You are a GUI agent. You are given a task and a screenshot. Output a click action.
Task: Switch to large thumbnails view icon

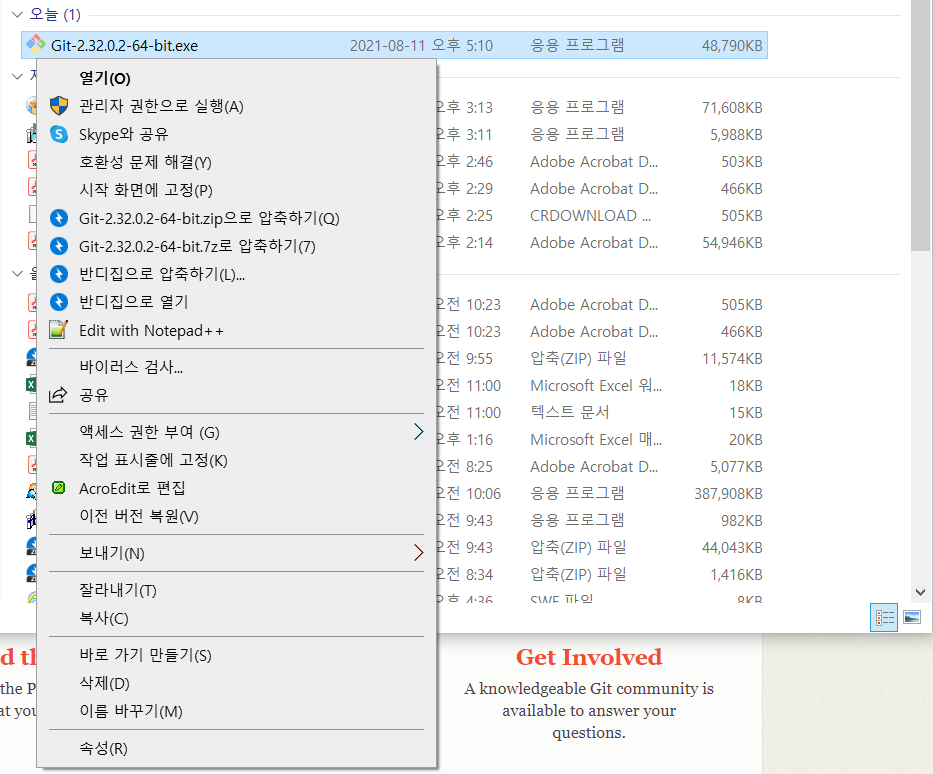tap(912, 618)
